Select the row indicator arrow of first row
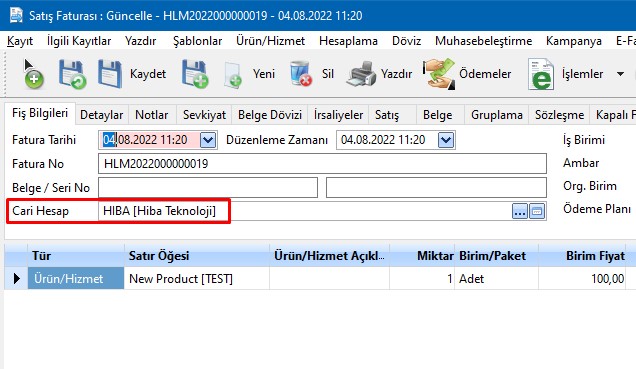Screen dimensions: 636x369 tap(16, 279)
